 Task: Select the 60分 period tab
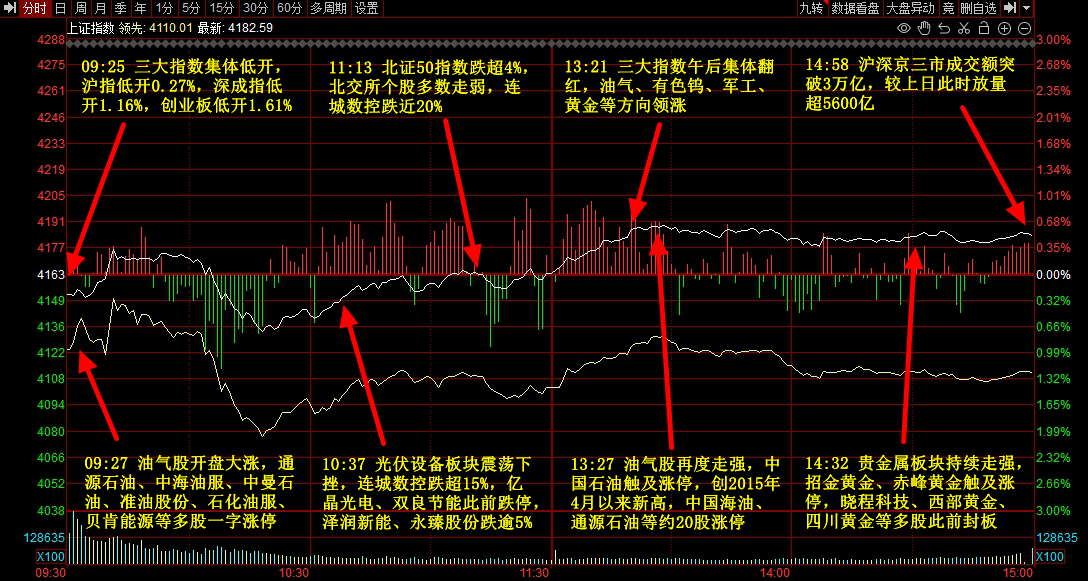coord(289,8)
